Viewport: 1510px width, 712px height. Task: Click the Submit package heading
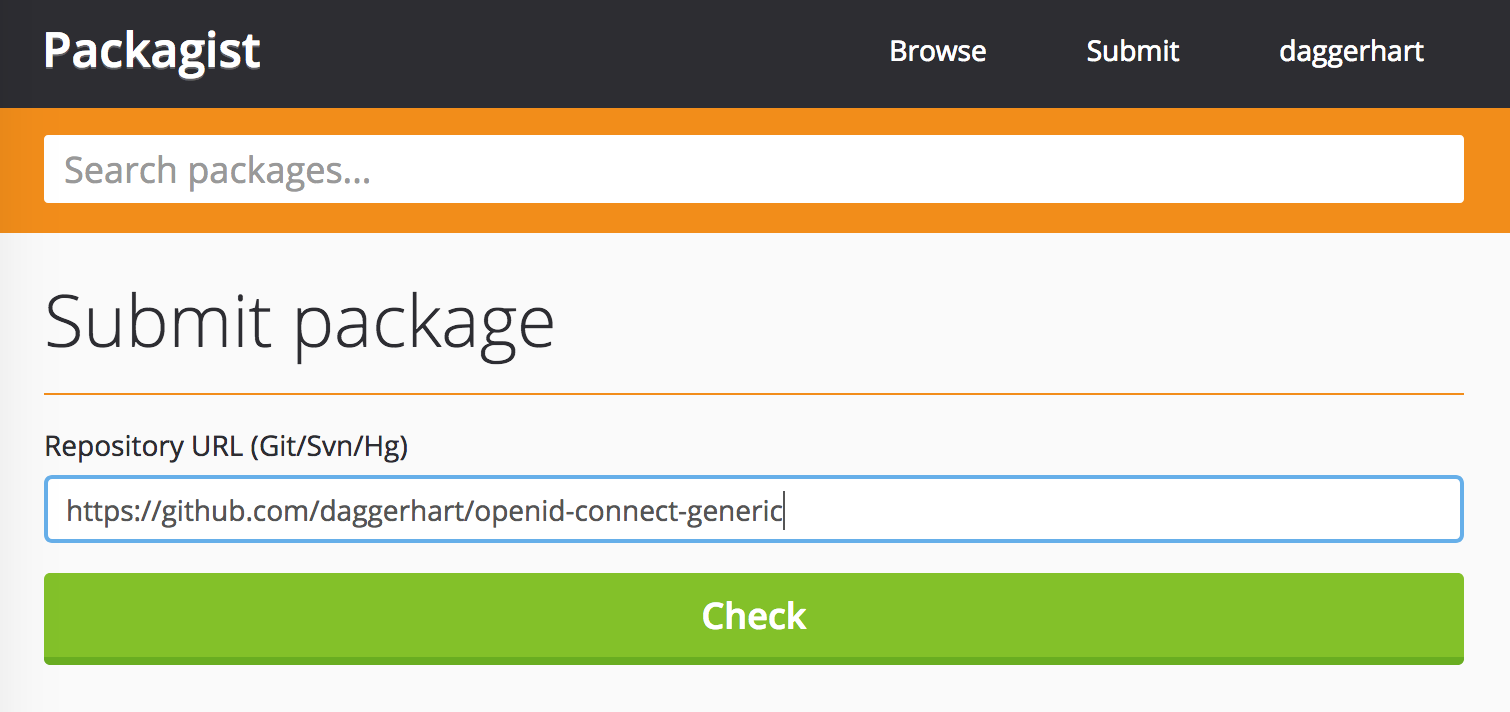299,322
